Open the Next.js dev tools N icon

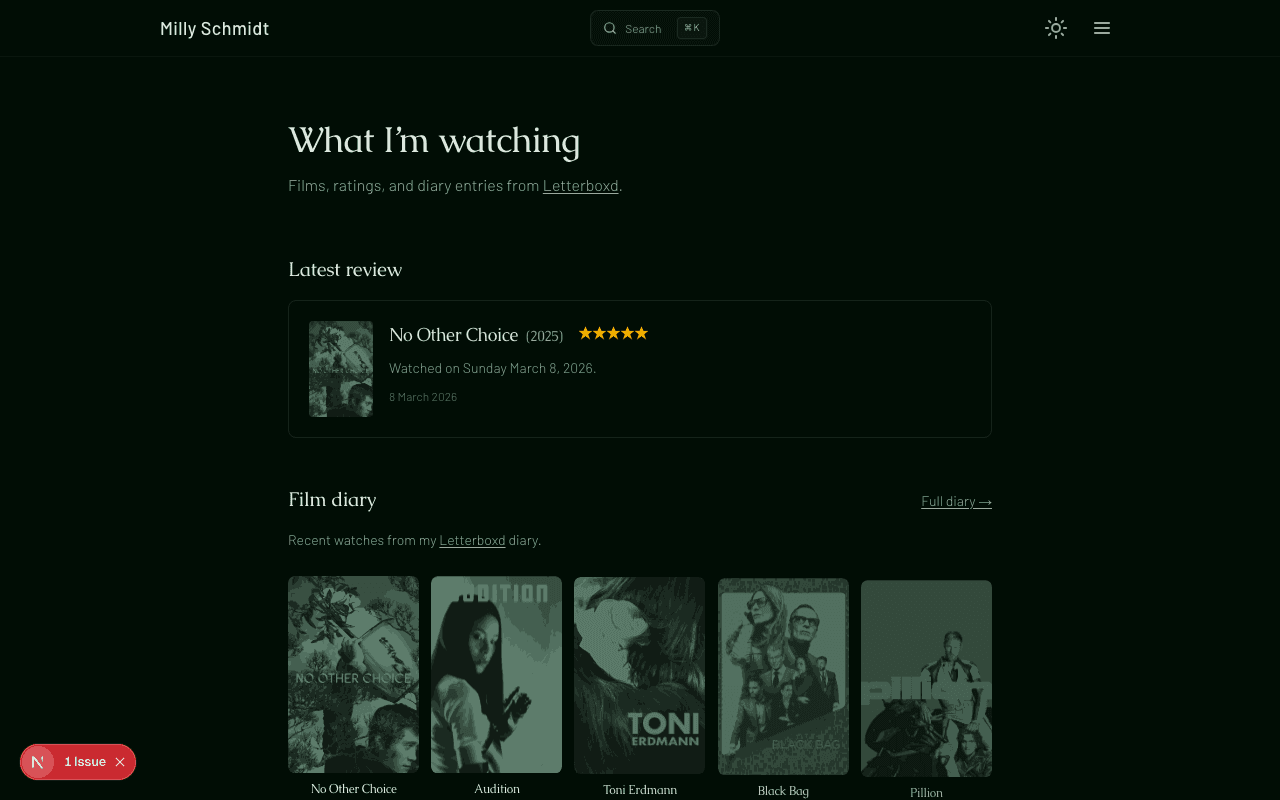pyautogui.click(x=38, y=762)
